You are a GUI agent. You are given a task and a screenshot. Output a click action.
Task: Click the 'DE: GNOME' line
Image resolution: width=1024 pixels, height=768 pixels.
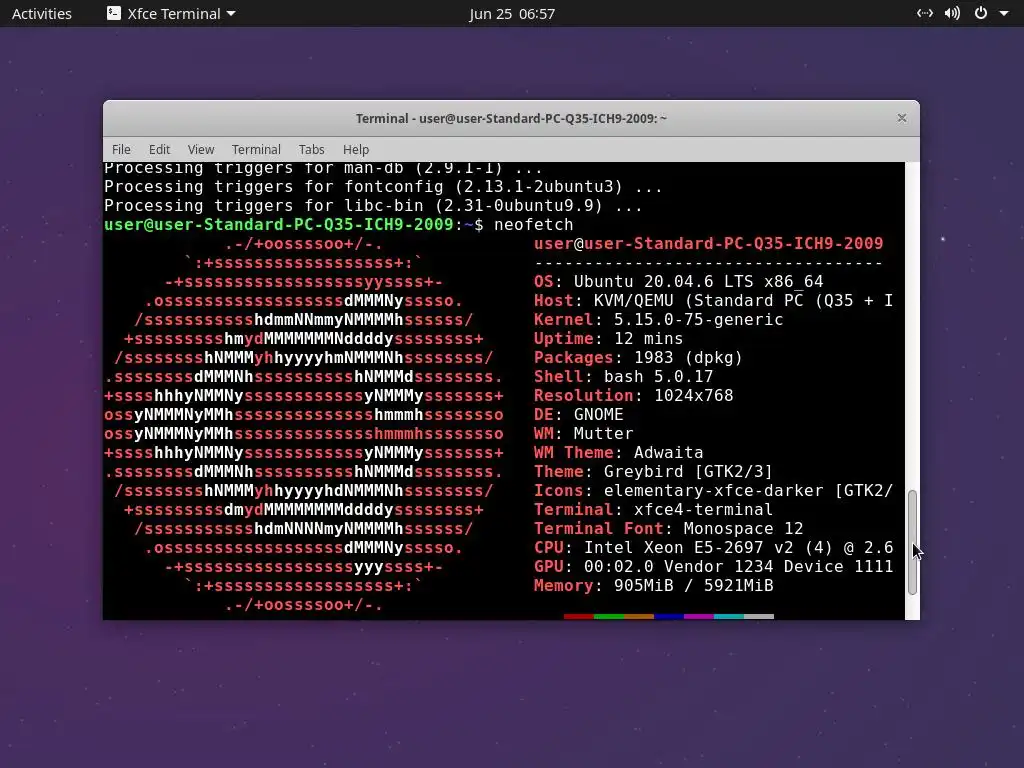pos(578,414)
